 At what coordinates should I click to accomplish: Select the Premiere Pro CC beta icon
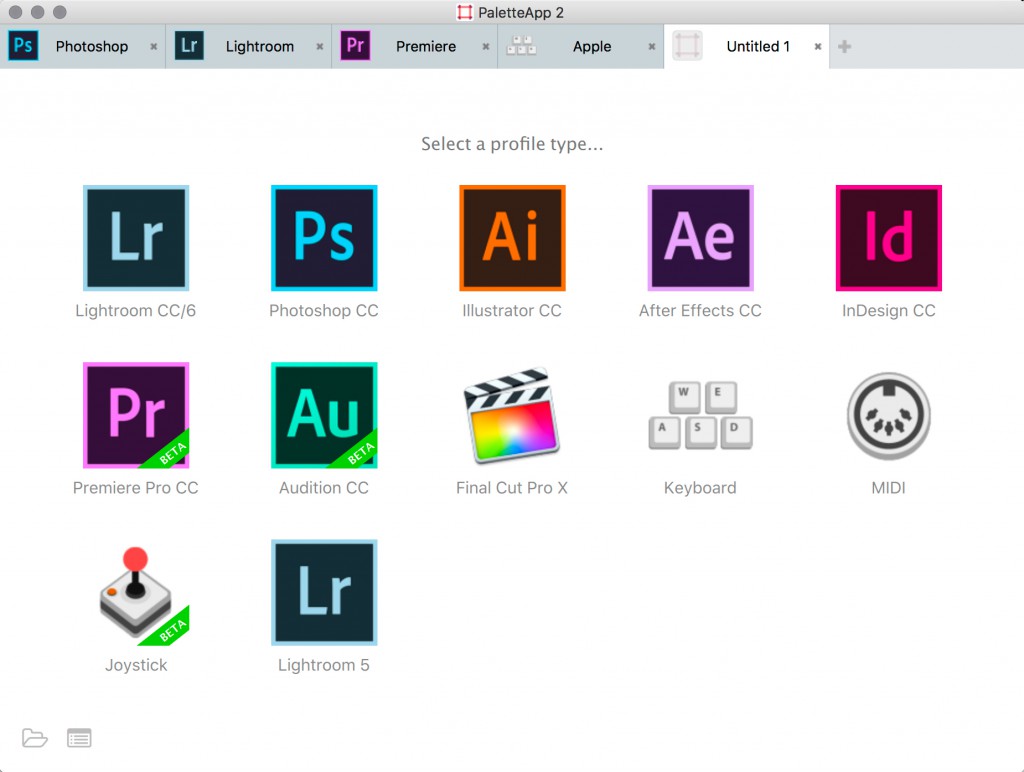(136, 415)
